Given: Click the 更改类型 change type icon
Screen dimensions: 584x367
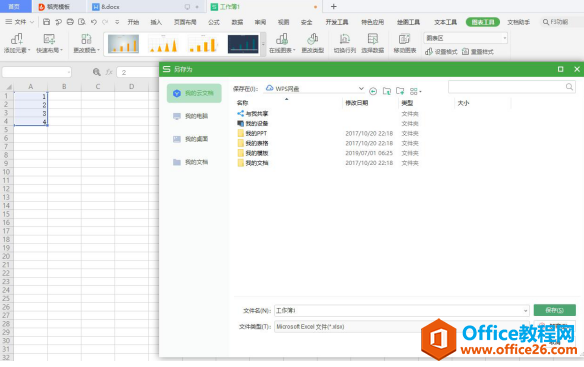Looking at the screenshot, I should click(x=312, y=39).
